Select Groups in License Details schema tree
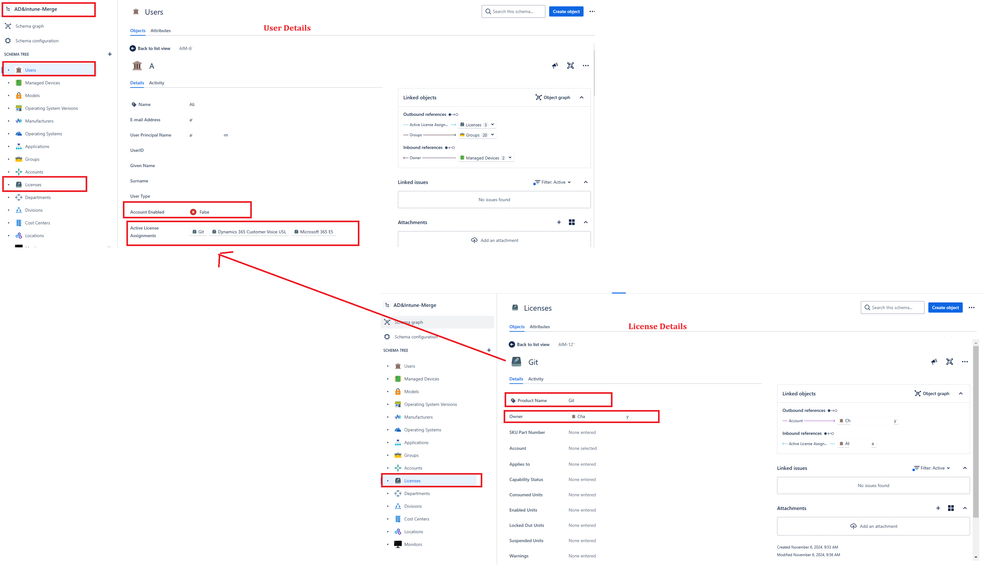999x573 pixels. [x=411, y=456]
